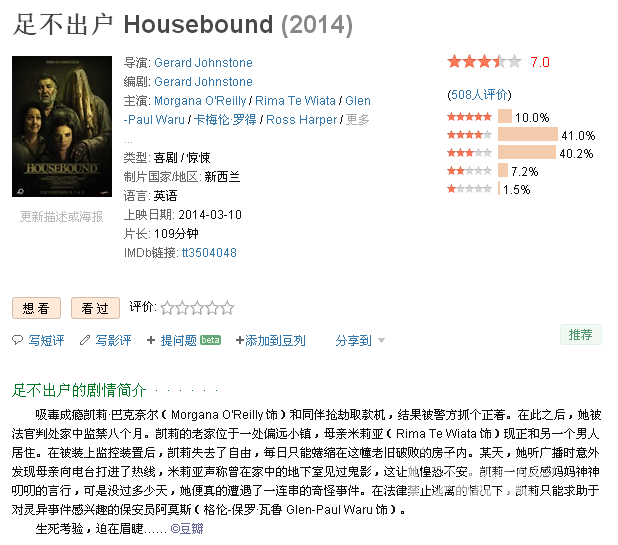Screen dimensions: 618x545
Task: Mark movie as 想看
Action: [36, 308]
